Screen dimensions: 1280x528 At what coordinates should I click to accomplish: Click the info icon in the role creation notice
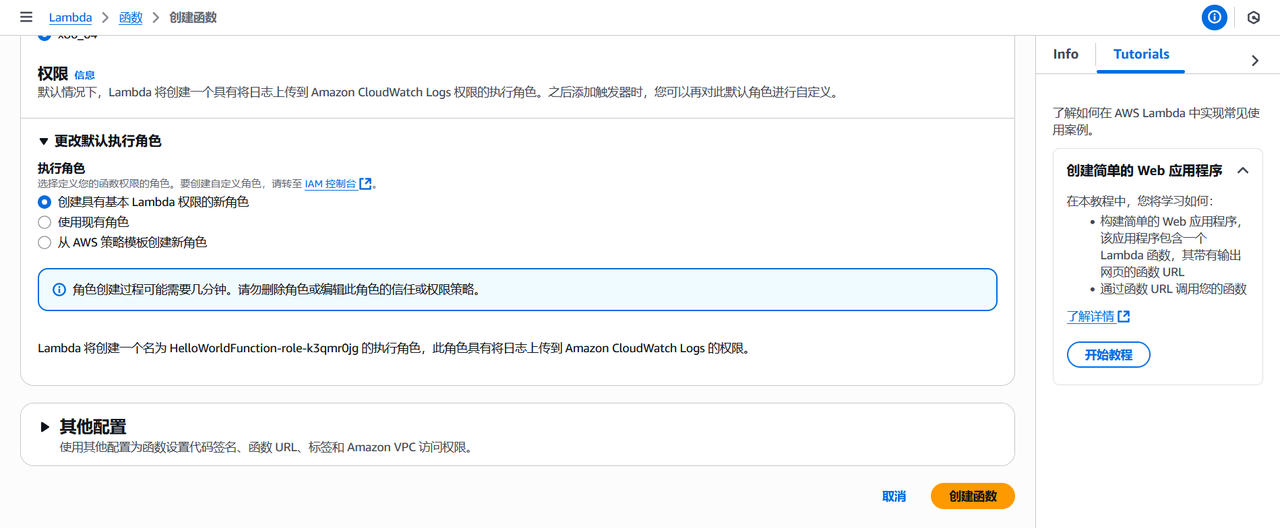click(59, 290)
